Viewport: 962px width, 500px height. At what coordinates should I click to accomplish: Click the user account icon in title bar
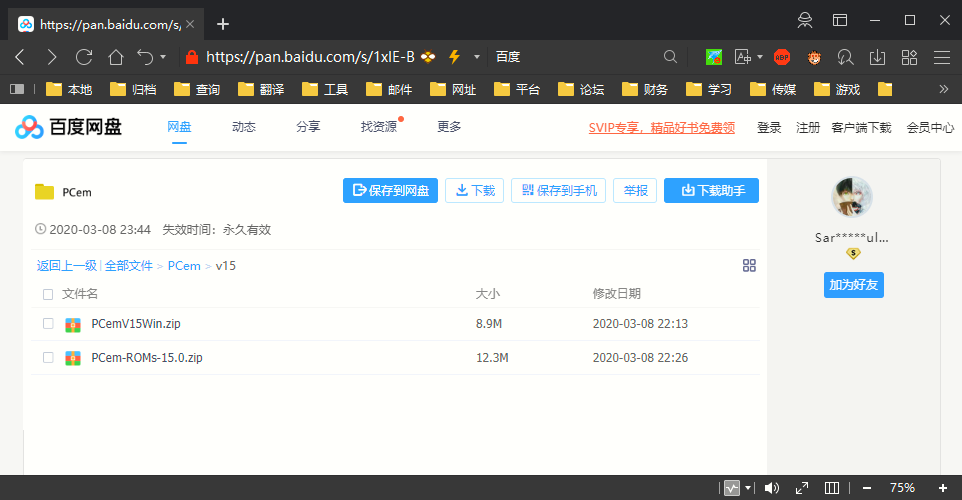[804, 20]
